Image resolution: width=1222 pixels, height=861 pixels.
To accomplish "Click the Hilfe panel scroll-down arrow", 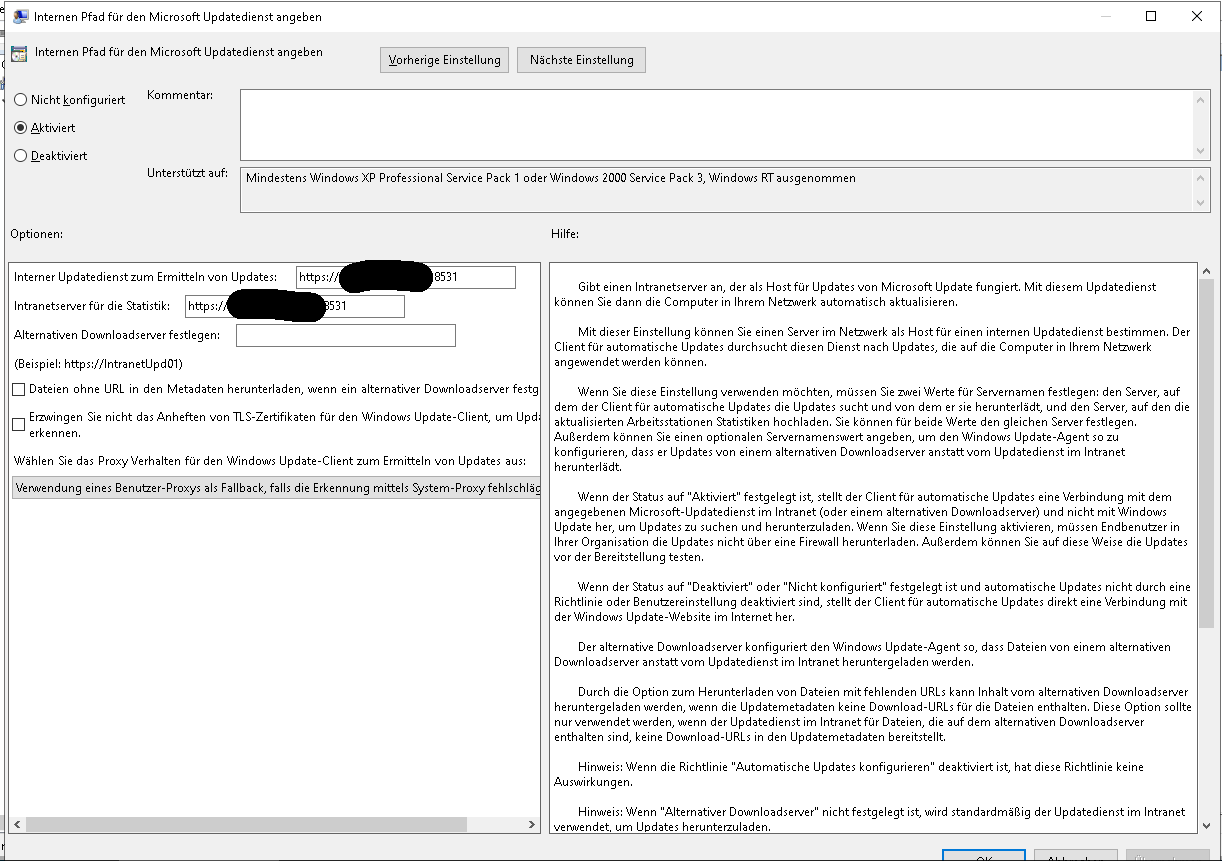I will click(1204, 824).
